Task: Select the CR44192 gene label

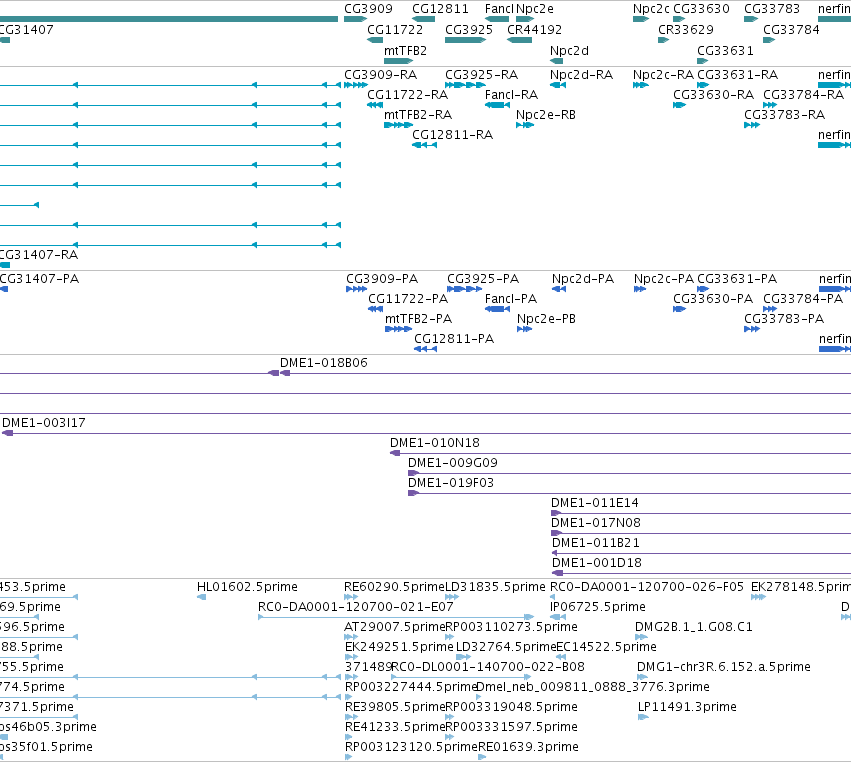Action: (534, 30)
